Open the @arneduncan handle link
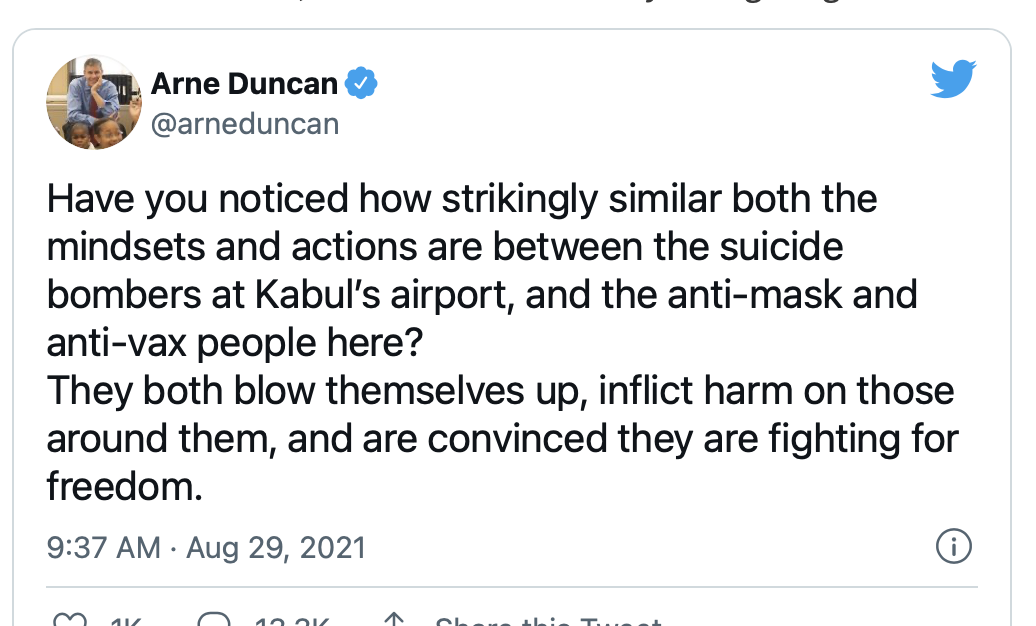Image resolution: width=1036 pixels, height=626 pixels. pyautogui.click(x=245, y=124)
